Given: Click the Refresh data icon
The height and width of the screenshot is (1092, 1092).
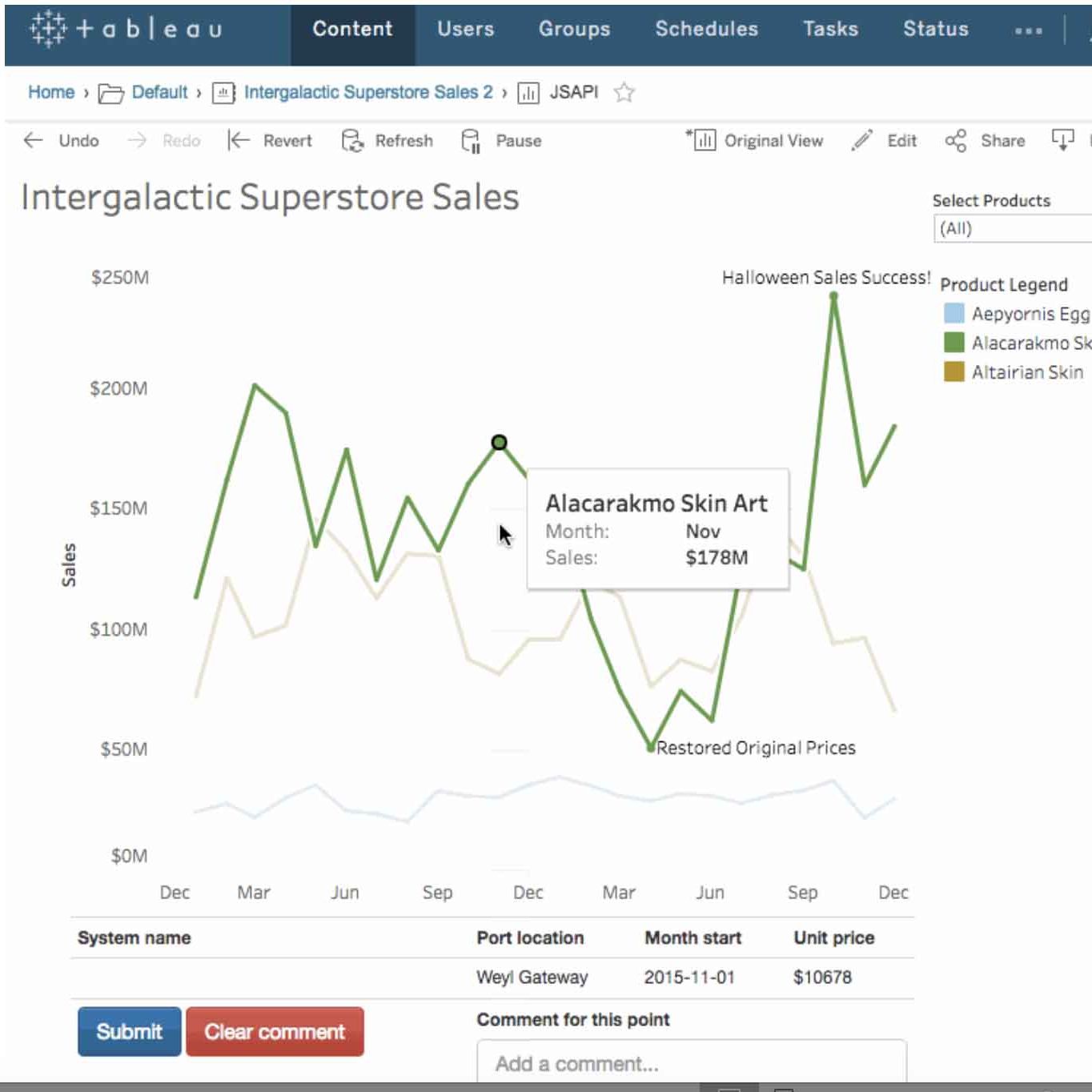Looking at the screenshot, I should tap(352, 141).
